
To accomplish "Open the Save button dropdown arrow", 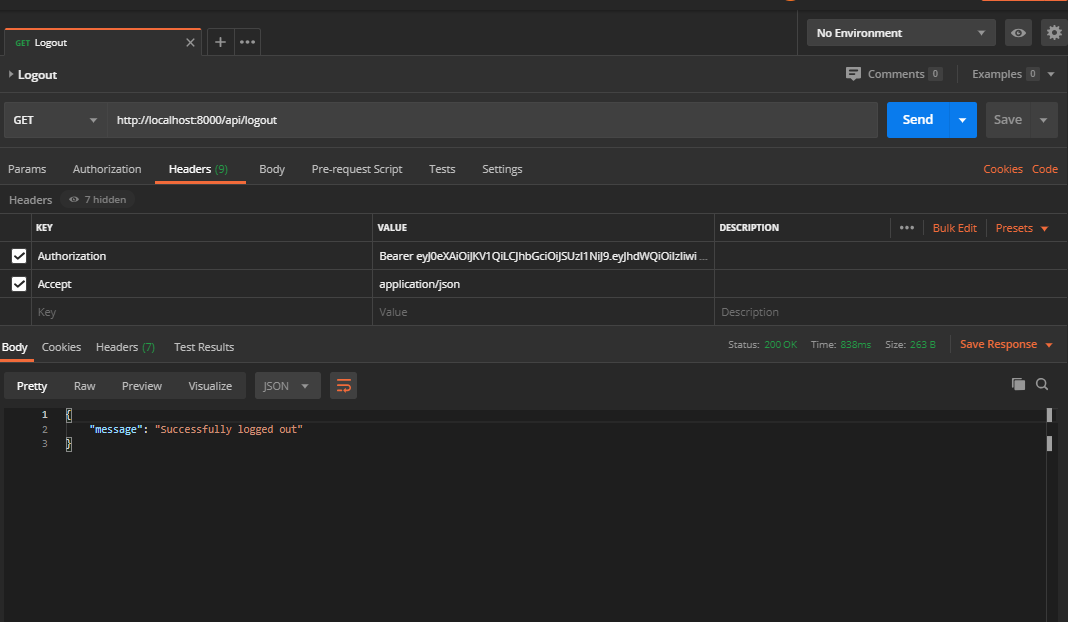I will point(1043,120).
